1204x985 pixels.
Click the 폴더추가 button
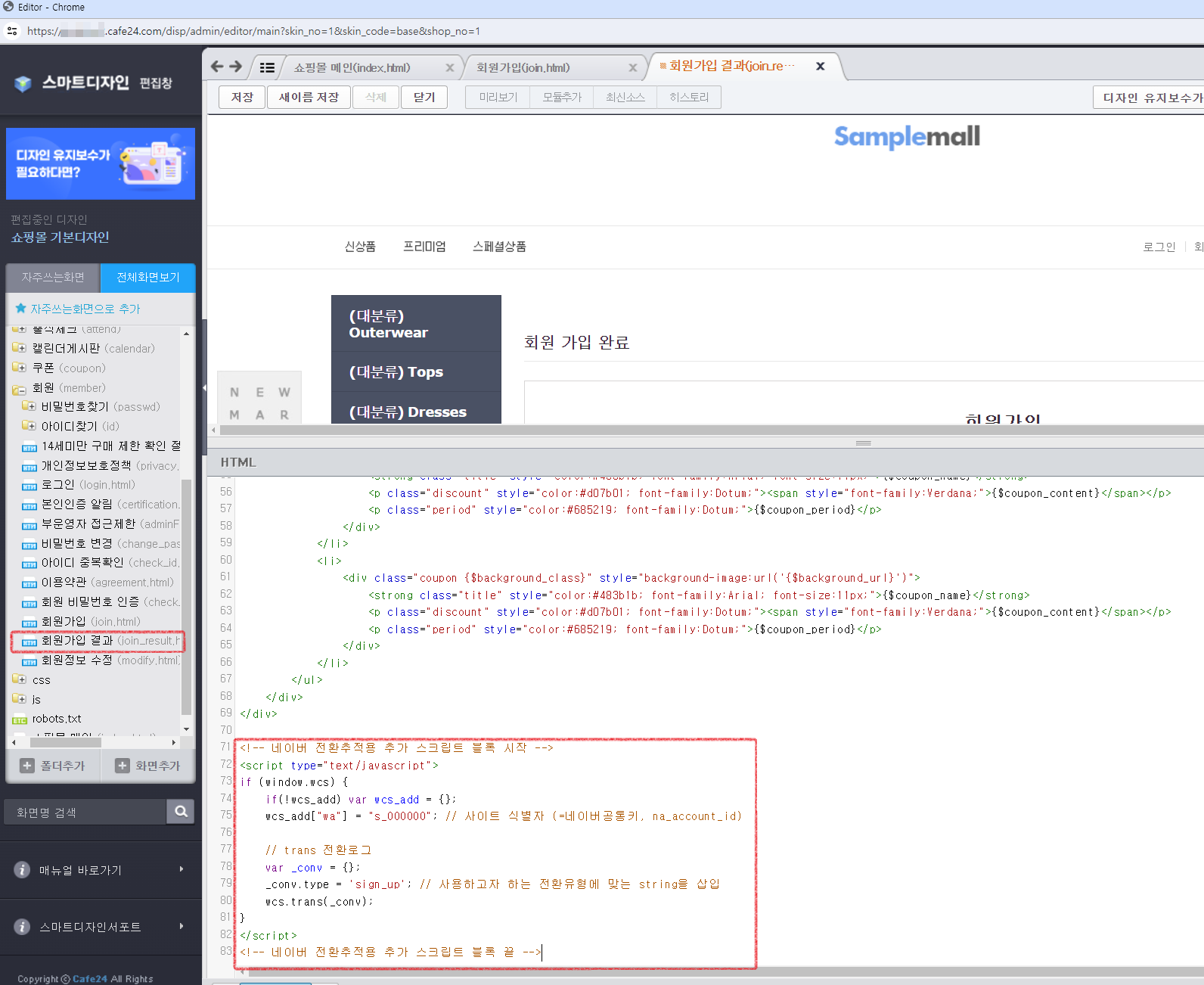54,766
